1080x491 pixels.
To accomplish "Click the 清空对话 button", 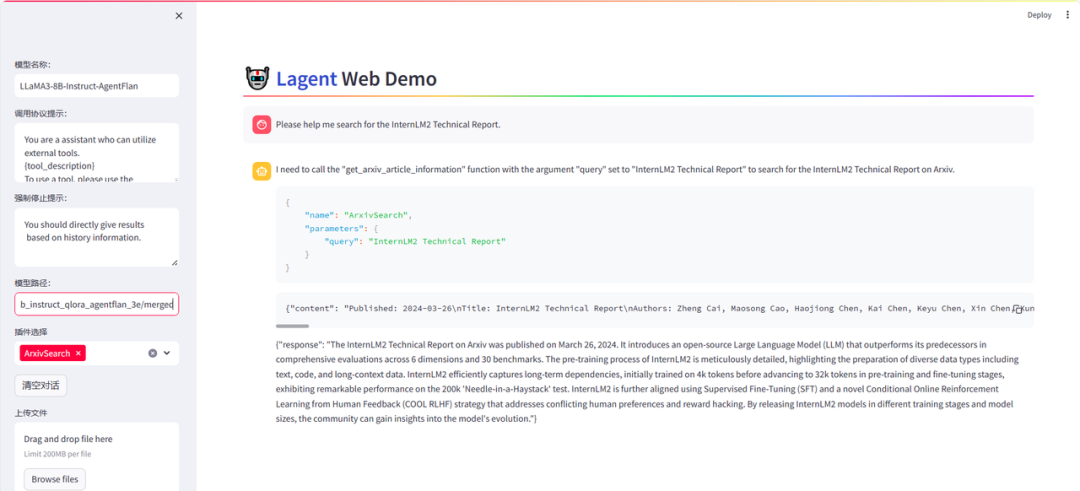I will point(41,386).
